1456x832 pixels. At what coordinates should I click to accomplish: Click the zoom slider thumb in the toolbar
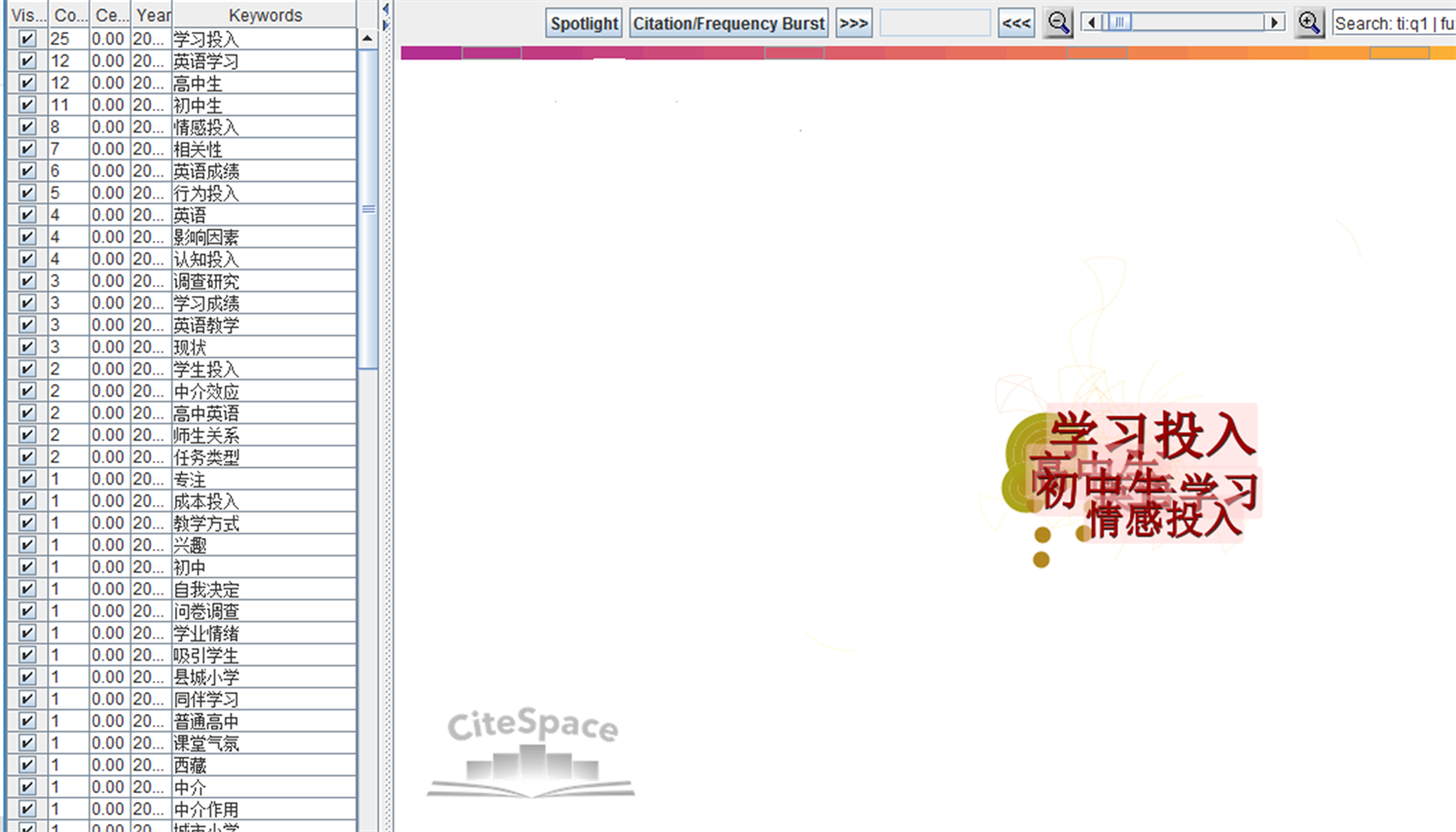pyautogui.click(x=1119, y=22)
